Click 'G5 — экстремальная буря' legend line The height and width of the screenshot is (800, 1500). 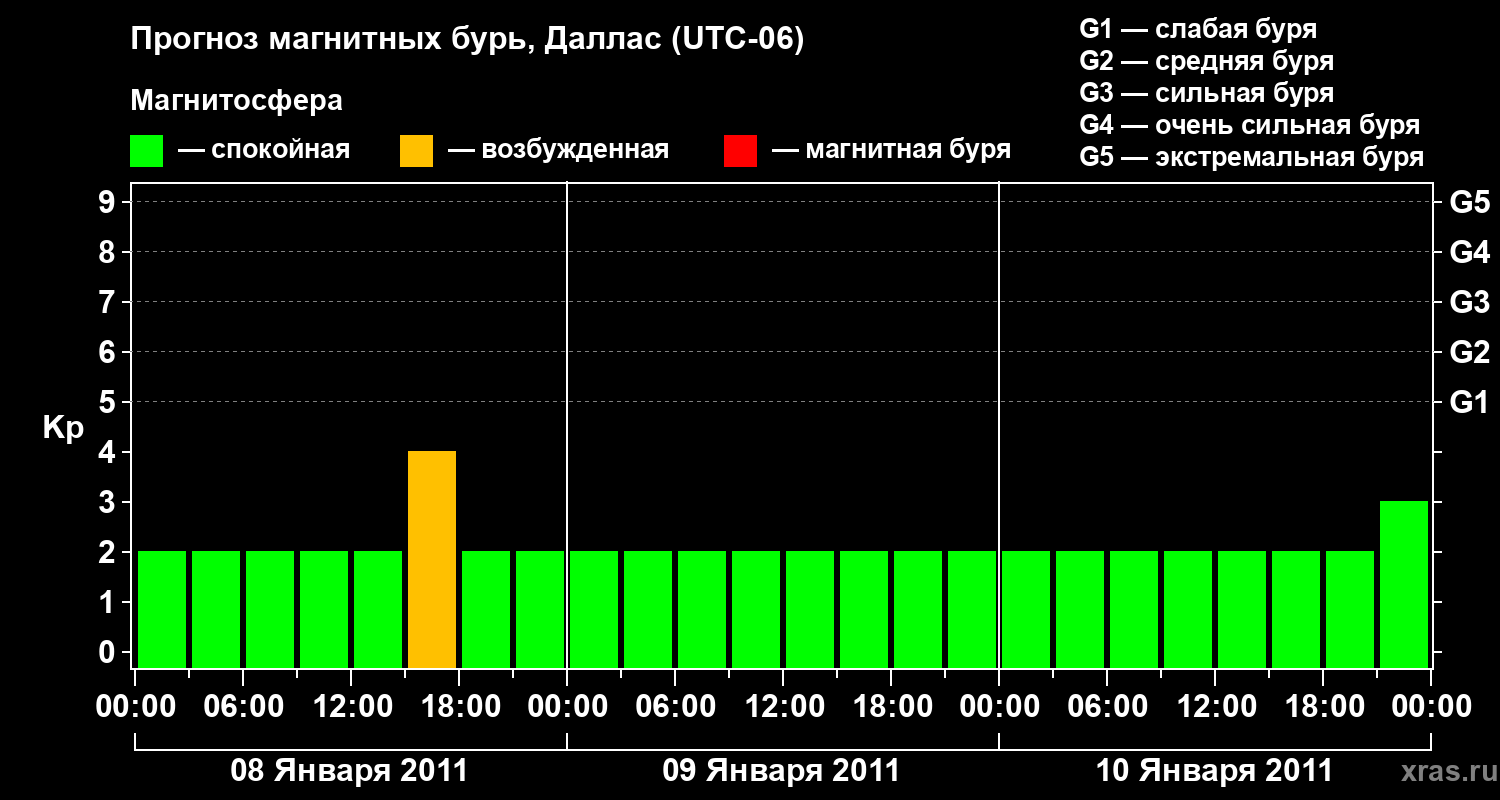pyautogui.click(x=1251, y=157)
